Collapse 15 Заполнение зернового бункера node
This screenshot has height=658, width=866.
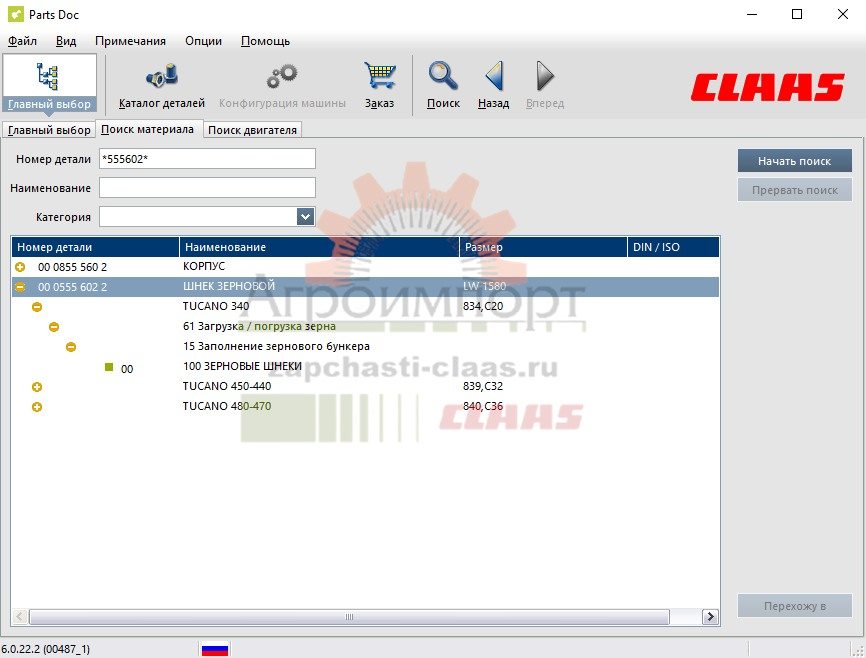[71, 347]
